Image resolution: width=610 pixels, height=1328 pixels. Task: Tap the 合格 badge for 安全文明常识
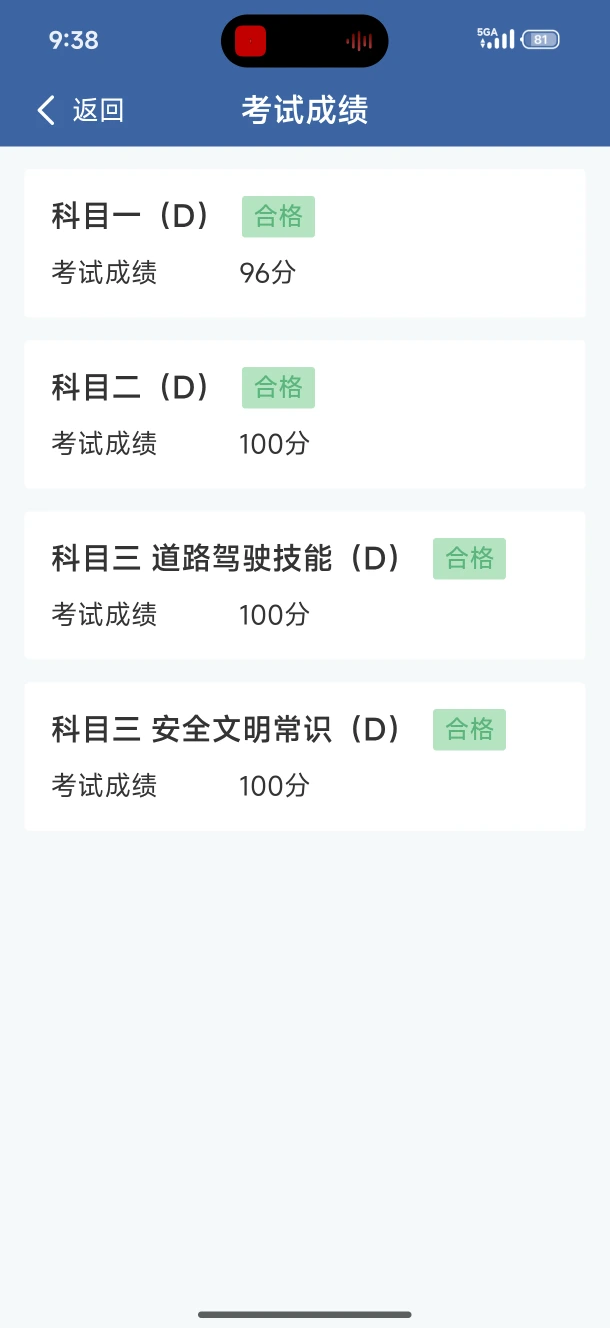tap(469, 730)
